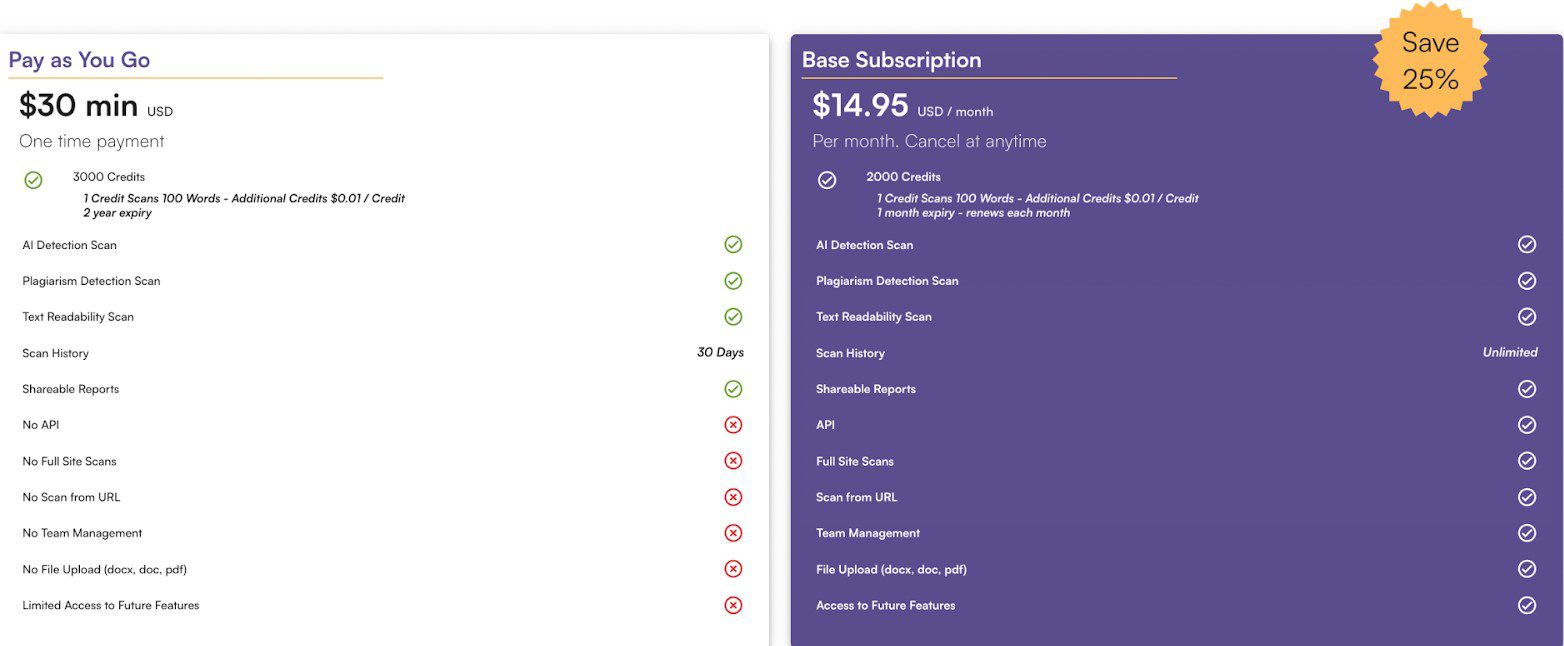Click the red X next to No Full Site Scans
This screenshot has height=646, width=1564.
(x=733, y=460)
